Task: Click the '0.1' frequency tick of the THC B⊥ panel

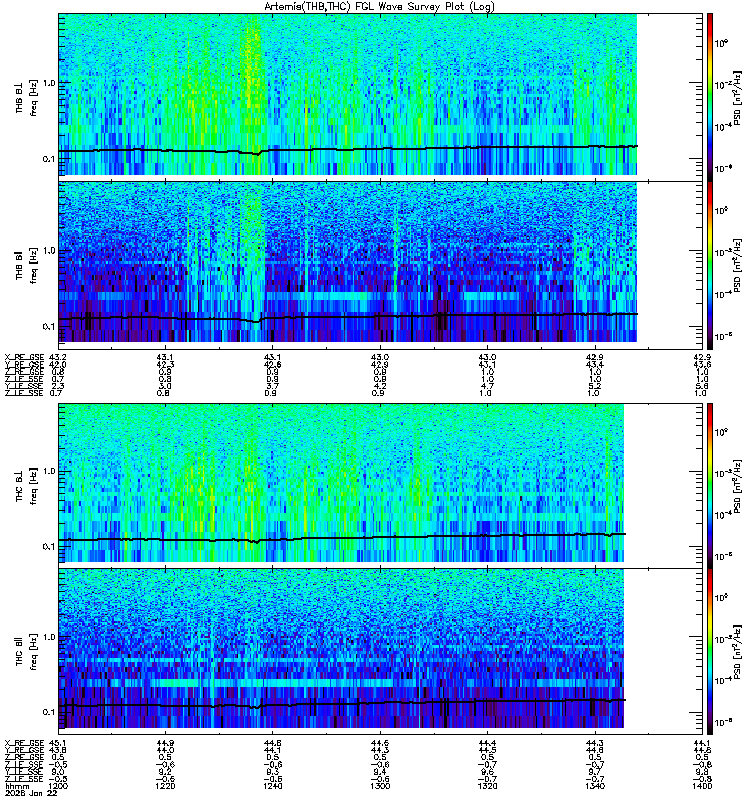Action: coord(49,546)
